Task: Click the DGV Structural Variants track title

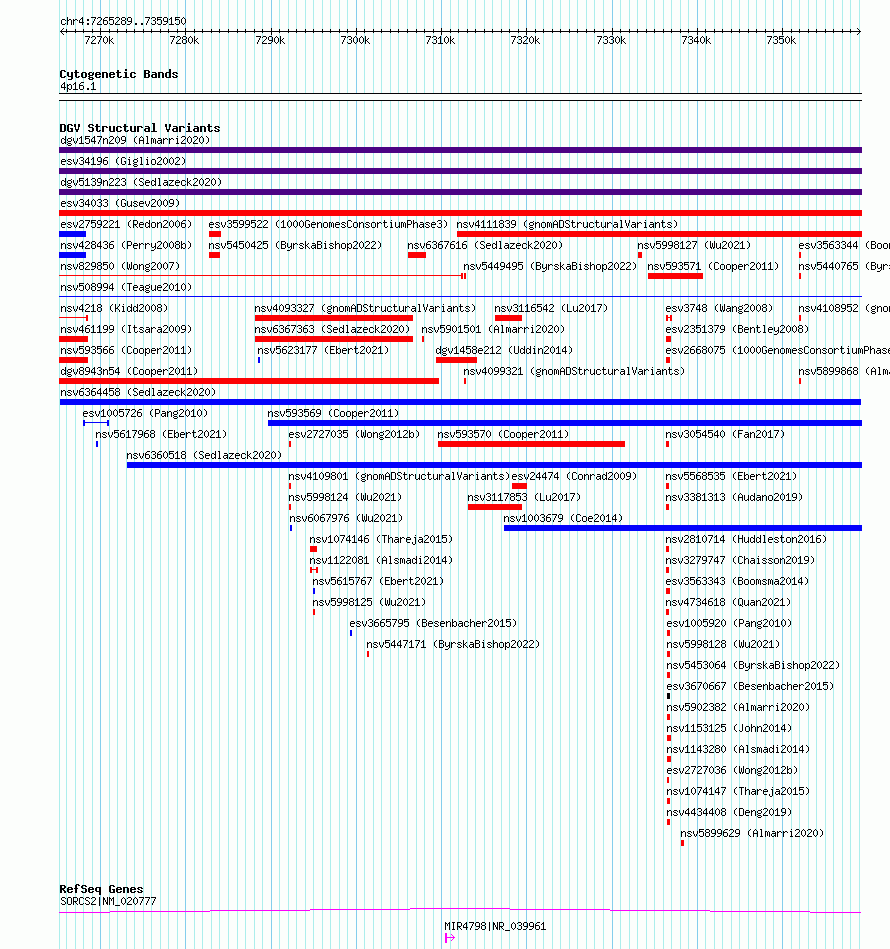Action: tap(140, 128)
